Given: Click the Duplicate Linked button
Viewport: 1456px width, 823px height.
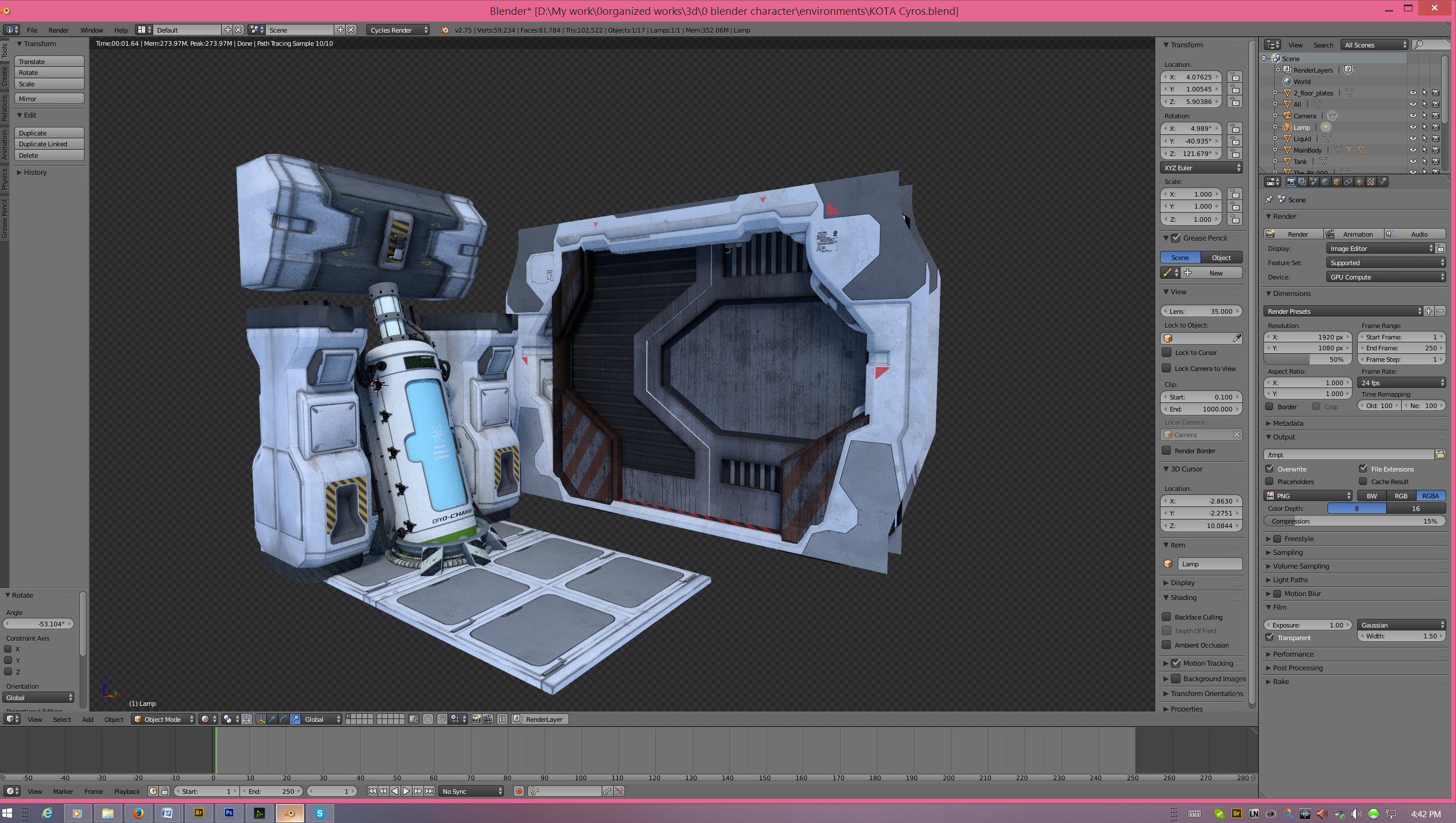Looking at the screenshot, I should 49,144.
